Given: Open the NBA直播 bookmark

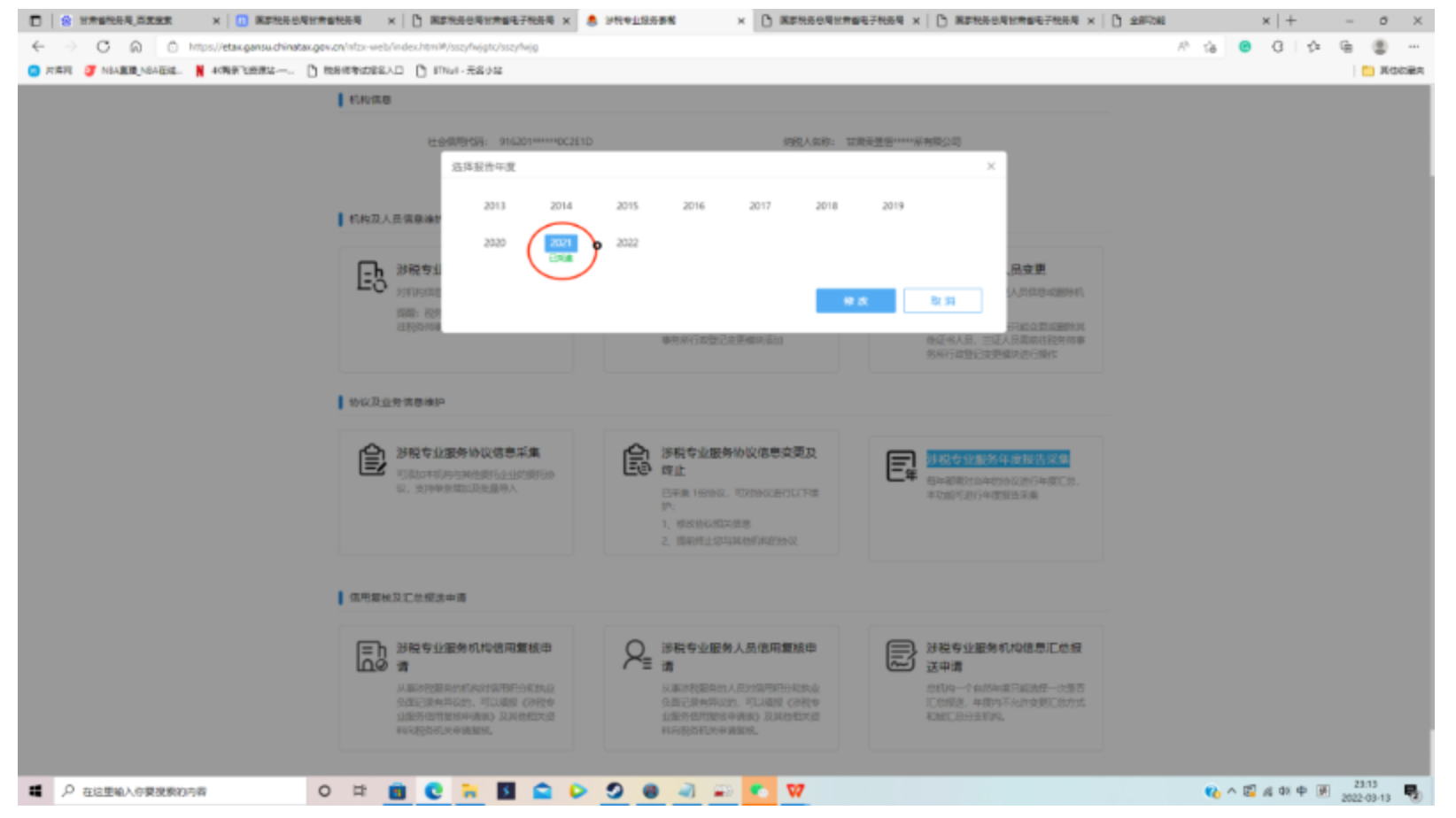Looking at the screenshot, I should 133,71.
